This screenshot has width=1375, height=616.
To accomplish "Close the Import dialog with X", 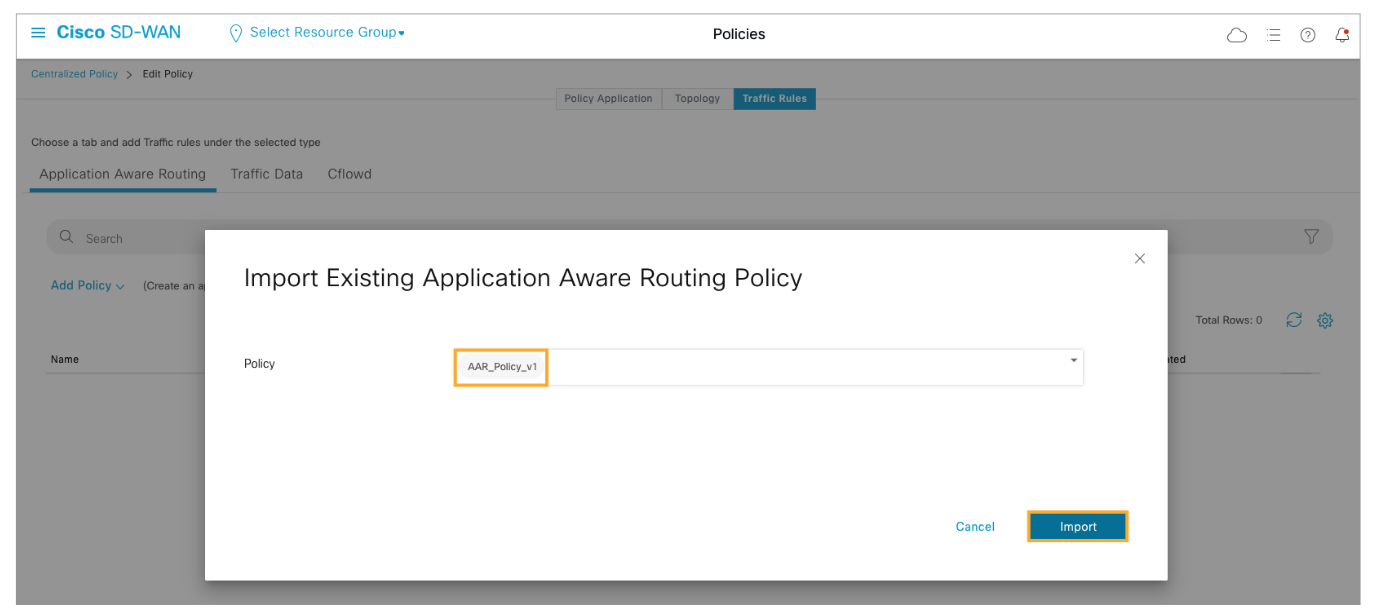I will click(1139, 258).
